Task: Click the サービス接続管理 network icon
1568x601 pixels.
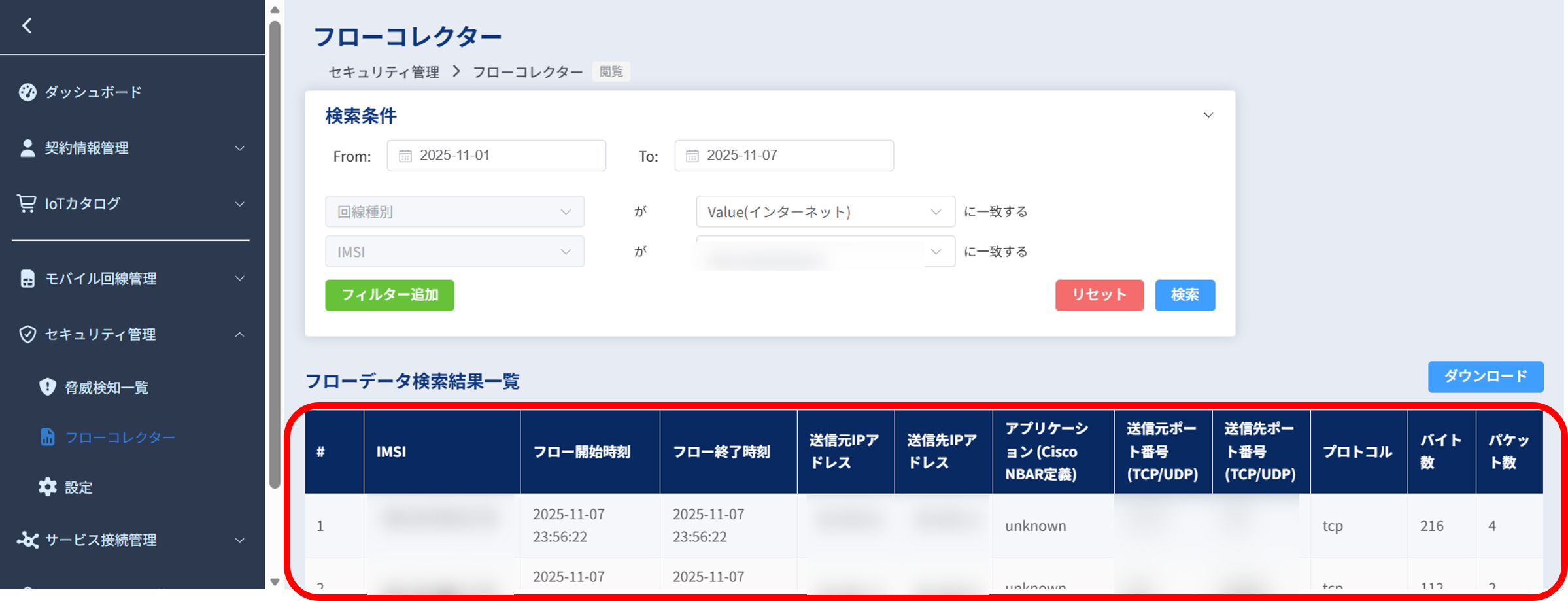Action: tap(29, 540)
